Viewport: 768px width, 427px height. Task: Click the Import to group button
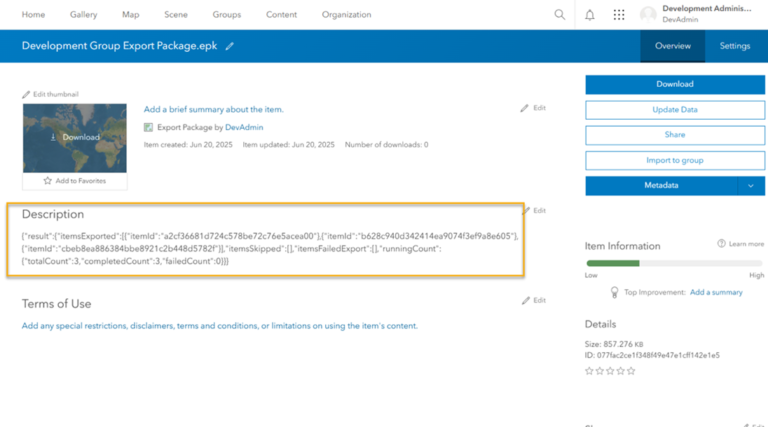click(675, 160)
